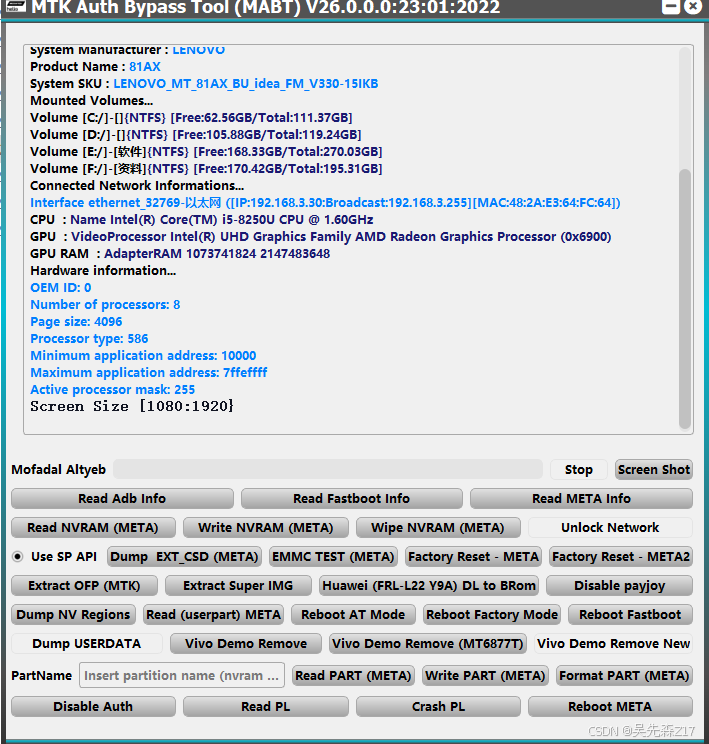Click Read (userpart) META
The width and height of the screenshot is (709, 744).
point(214,614)
